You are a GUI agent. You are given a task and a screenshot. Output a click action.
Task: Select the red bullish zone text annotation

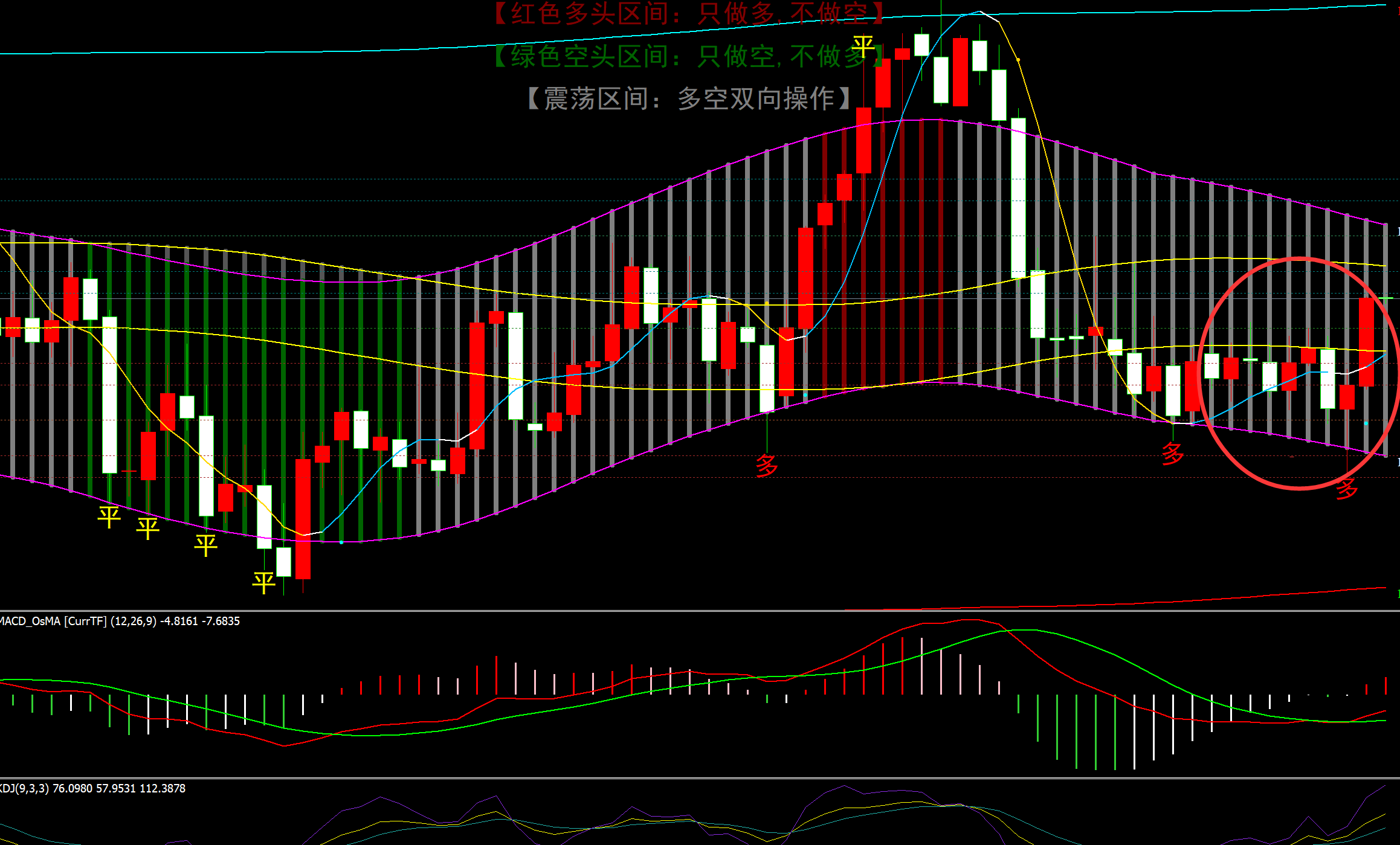(689, 13)
